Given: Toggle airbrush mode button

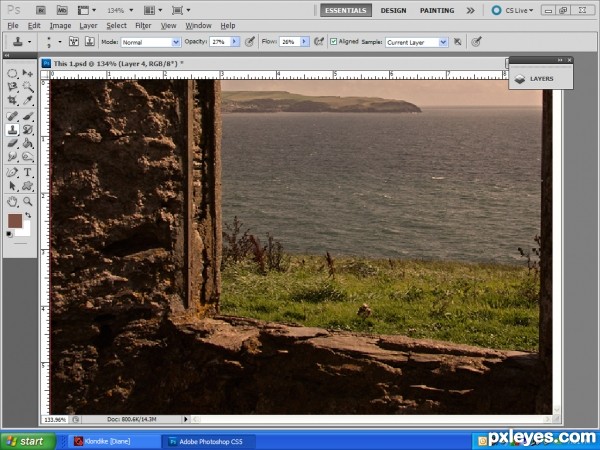Looking at the screenshot, I should tap(318, 42).
